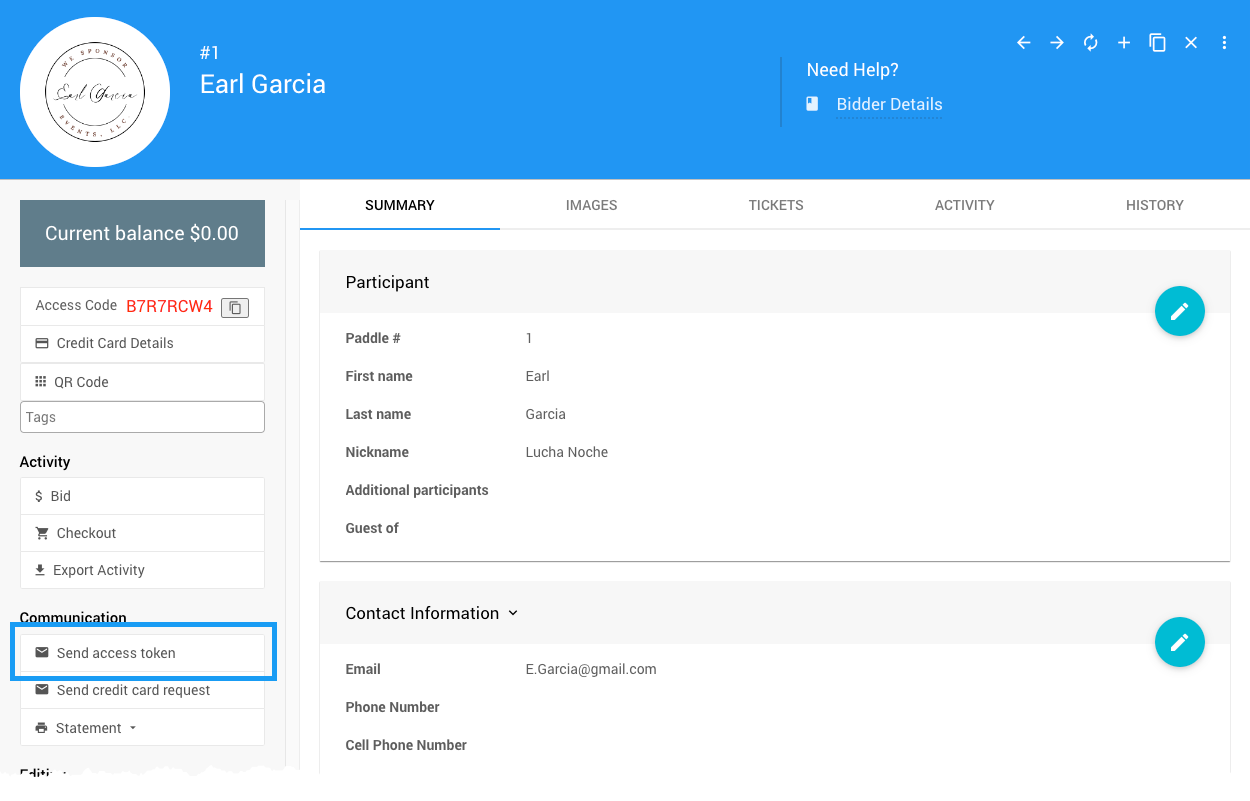This screenshot has width=1250, height=801.
Task: Collapse the Contact Information section chevron
Action: click(513, 613)
